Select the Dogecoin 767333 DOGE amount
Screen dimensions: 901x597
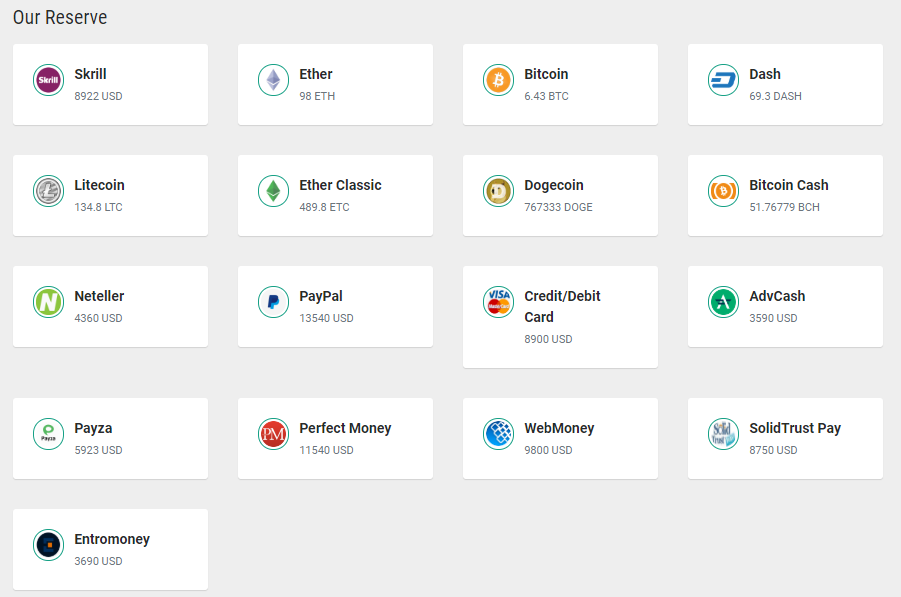pyautogui.click(x=558, y=207)
